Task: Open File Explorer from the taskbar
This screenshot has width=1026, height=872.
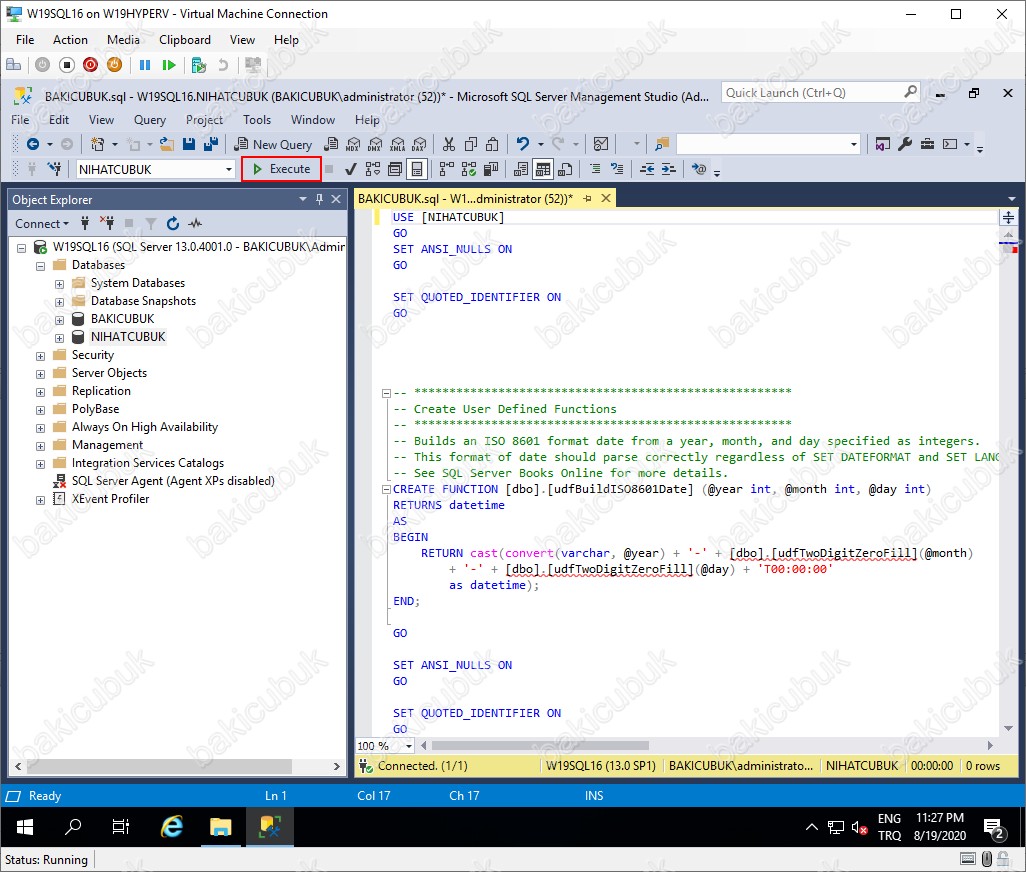Action: click(x=221, y=827)
